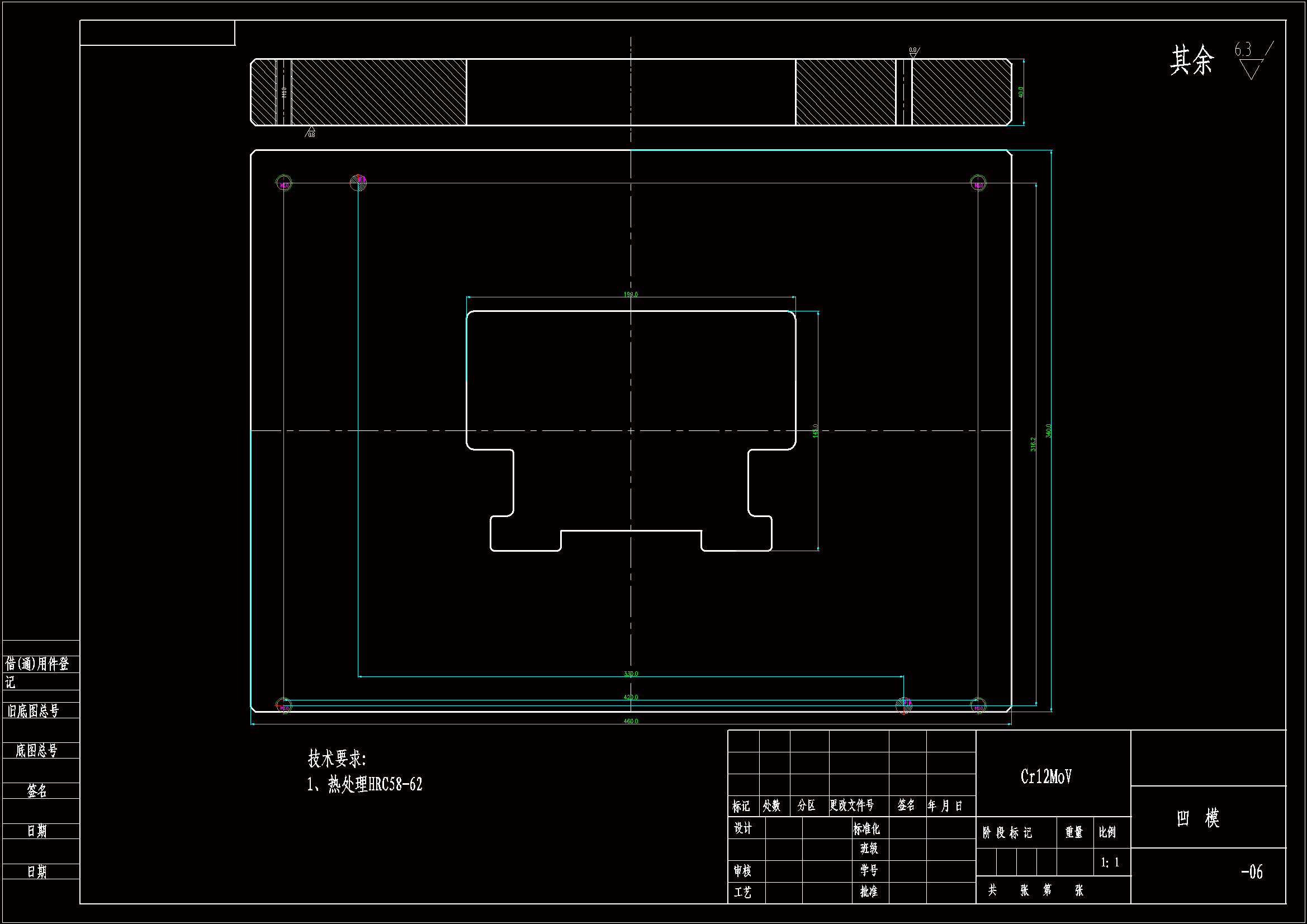Select the 40.0 thickness dimension text
This screenshot has width=1307, height=924.
(x=1021, y=92)
